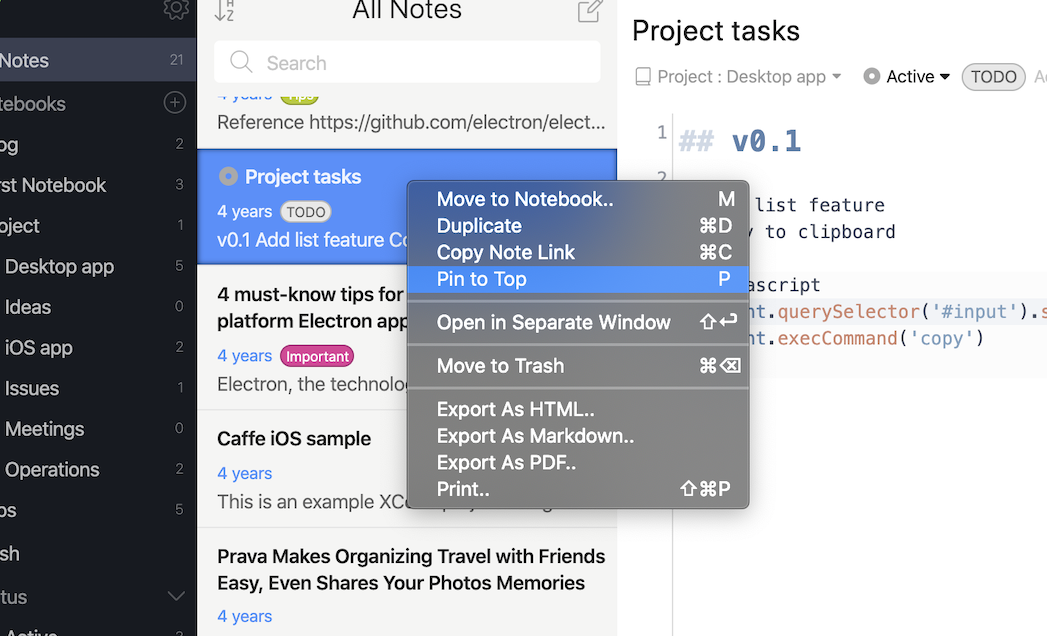Screen dimensions: 1047x636
Task: Click the Important tag on Electron note
Action: tap(317, 356)
